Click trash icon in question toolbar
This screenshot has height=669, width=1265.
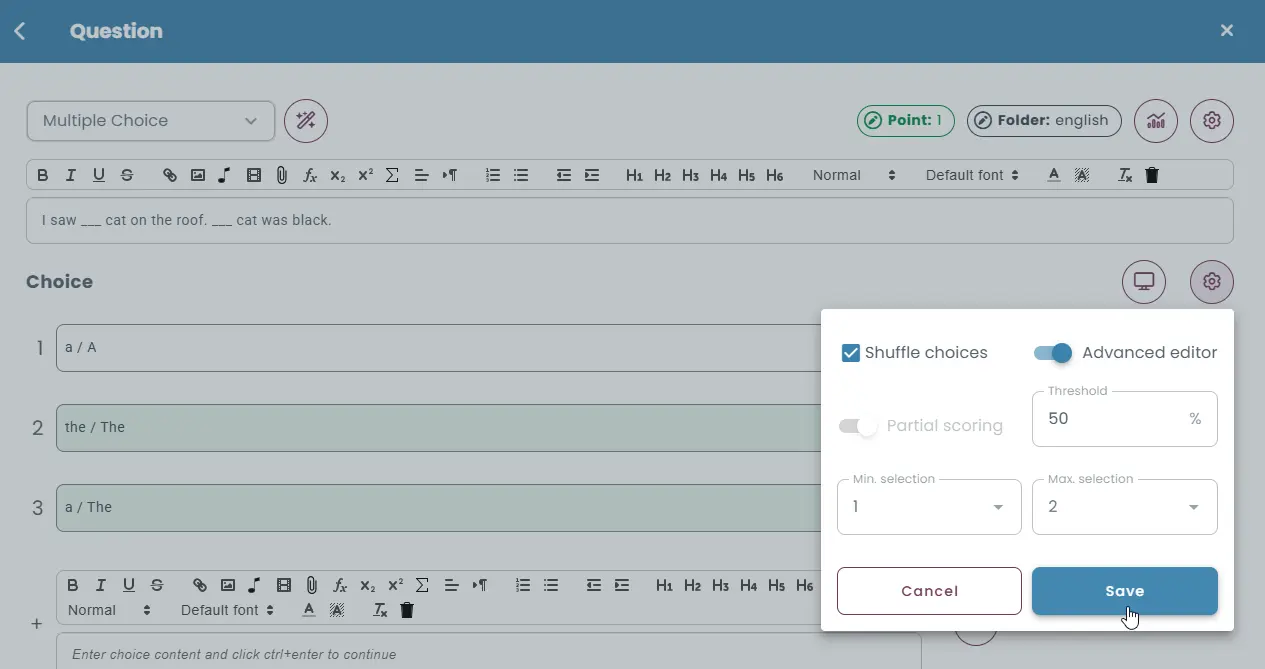pos(1152,175)
